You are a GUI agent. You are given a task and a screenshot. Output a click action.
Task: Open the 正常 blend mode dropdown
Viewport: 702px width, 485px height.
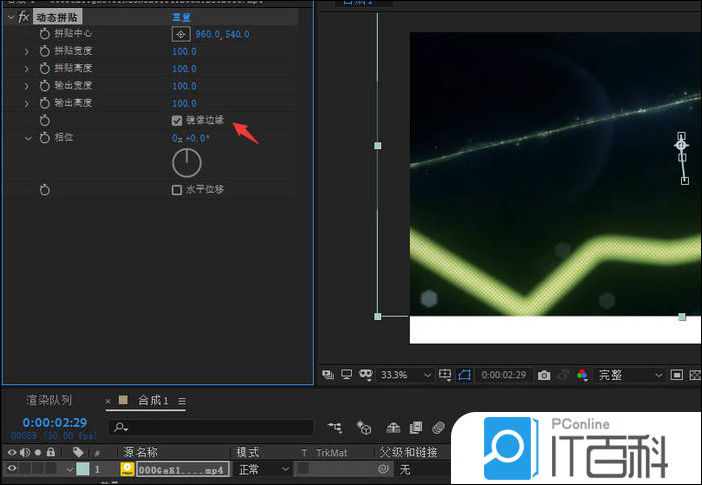tap(263, 468)
